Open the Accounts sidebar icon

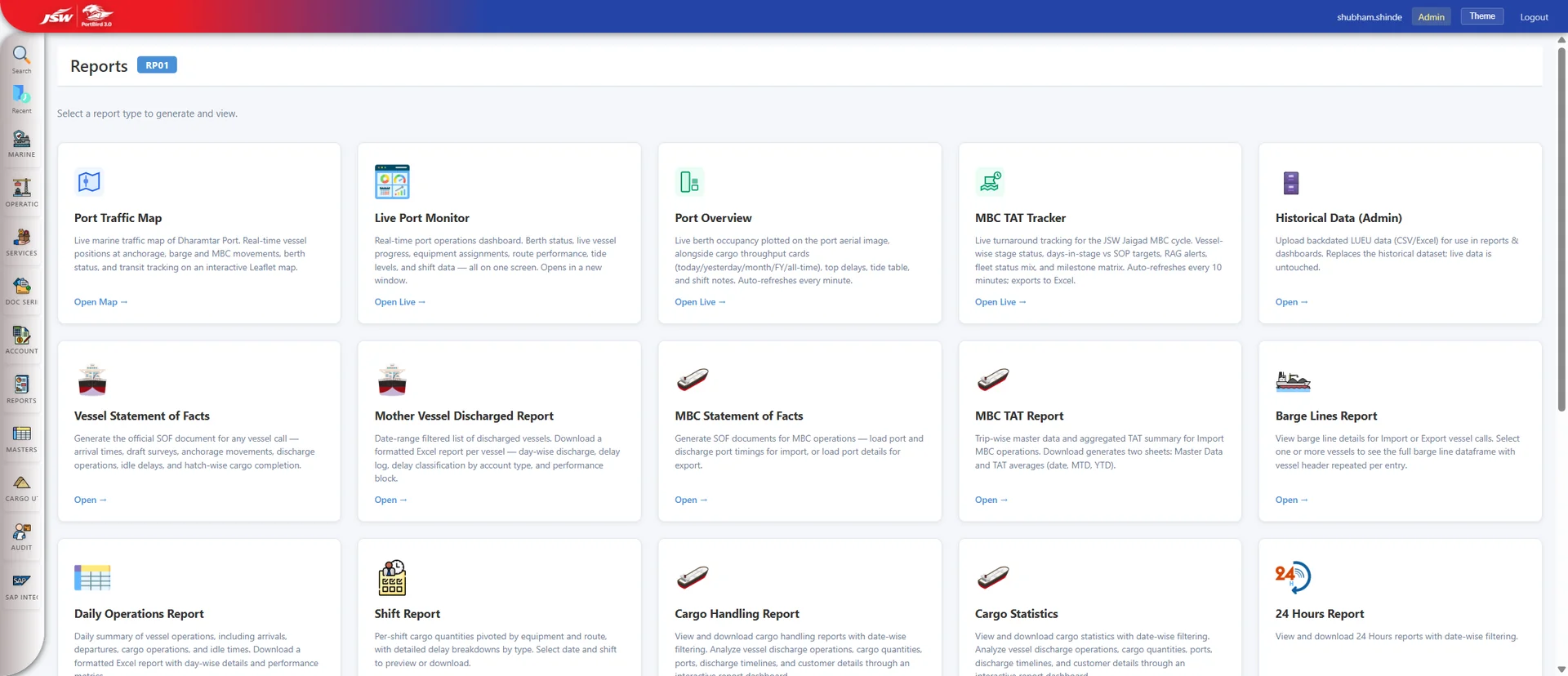pyautogui.click(x=22, y=335)
